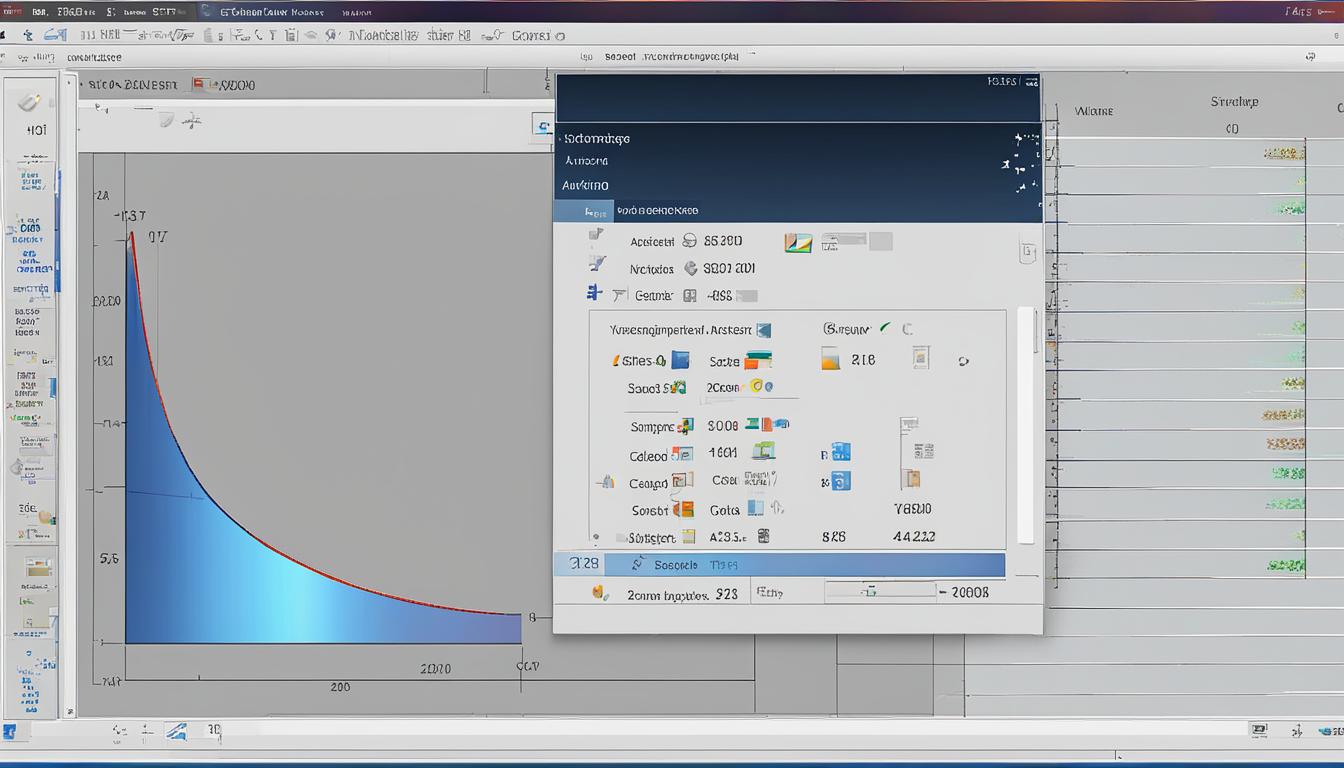
Task: Click the thumbnail image icon in lower left sidebar
Action: point(38,568)
